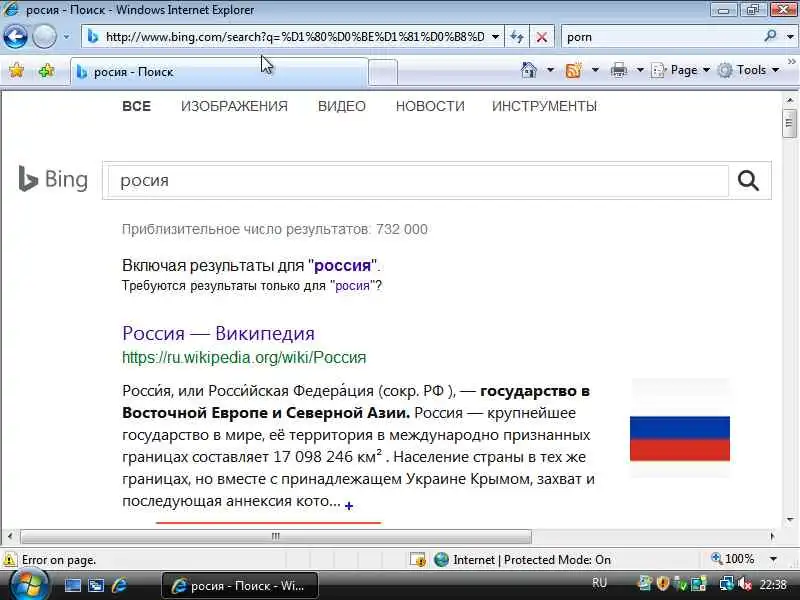Image resolution: width=800 pixels, height=600 pixels.
Task: Click the vertical scrollbar up arrow
Action: pos(789,100)
